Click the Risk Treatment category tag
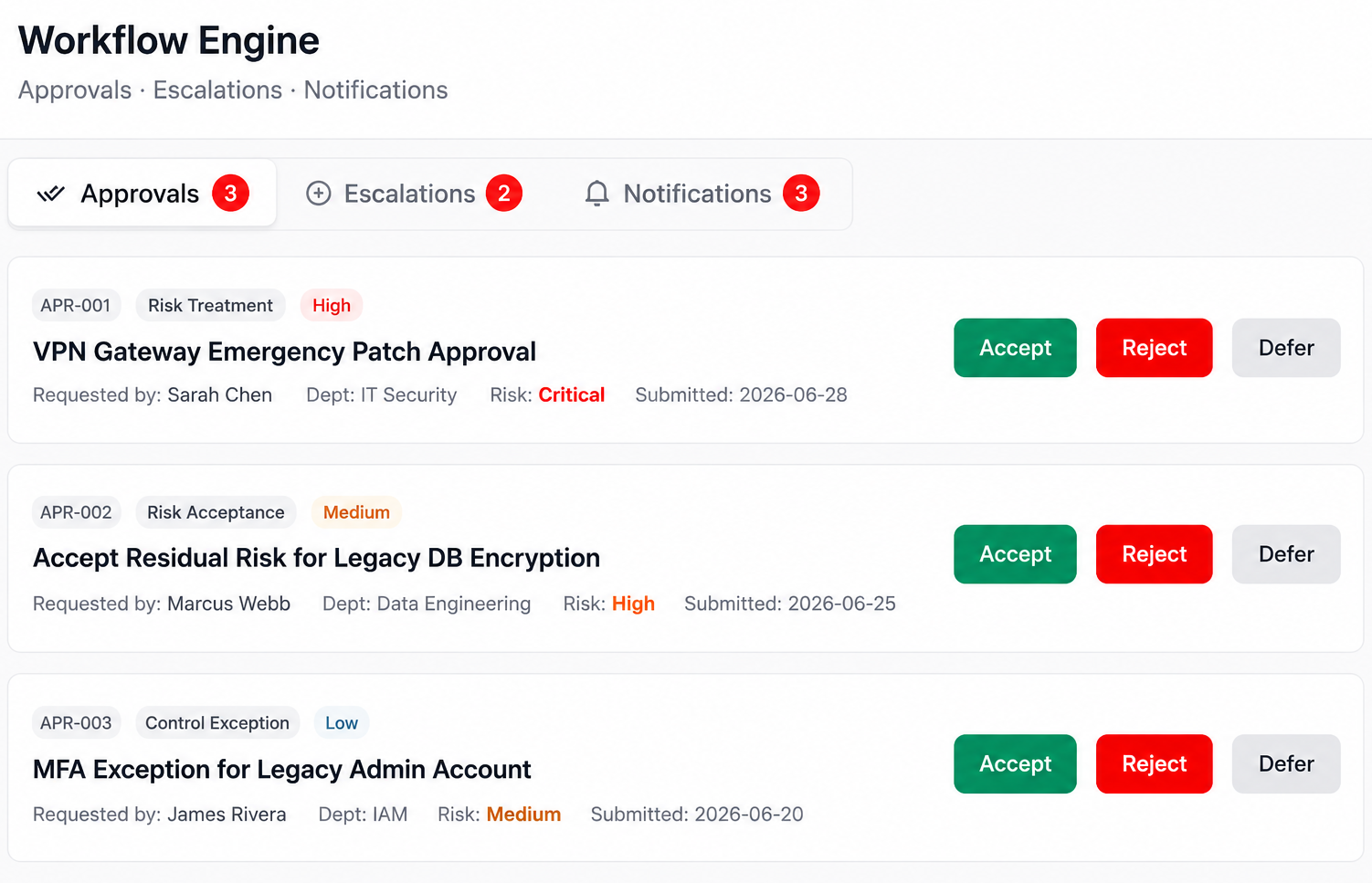 pos(210,305)
